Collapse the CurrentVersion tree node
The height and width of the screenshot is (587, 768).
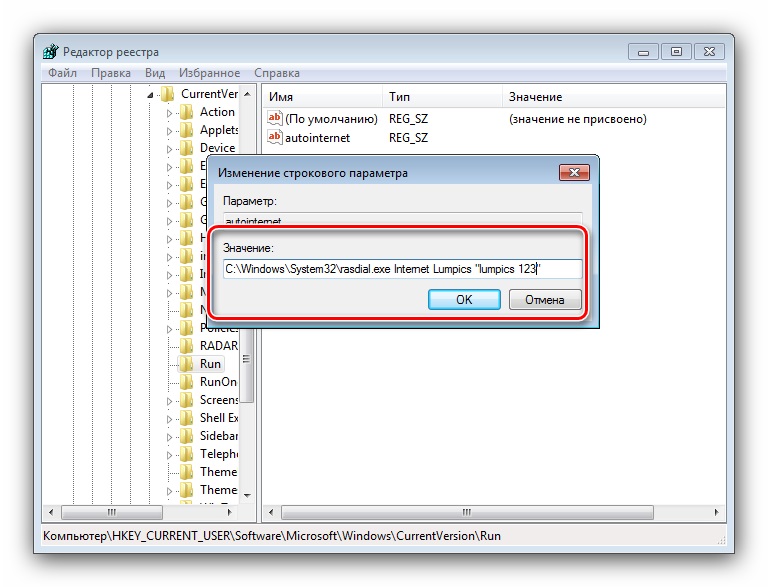(x=150, y=95)
